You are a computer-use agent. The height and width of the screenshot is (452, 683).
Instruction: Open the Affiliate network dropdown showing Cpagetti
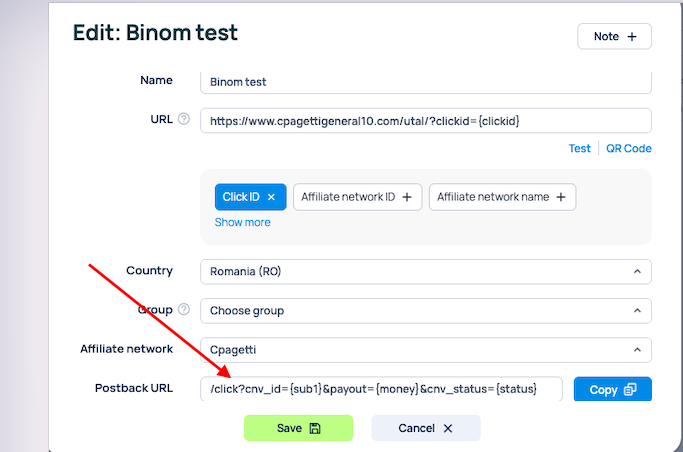425,350
